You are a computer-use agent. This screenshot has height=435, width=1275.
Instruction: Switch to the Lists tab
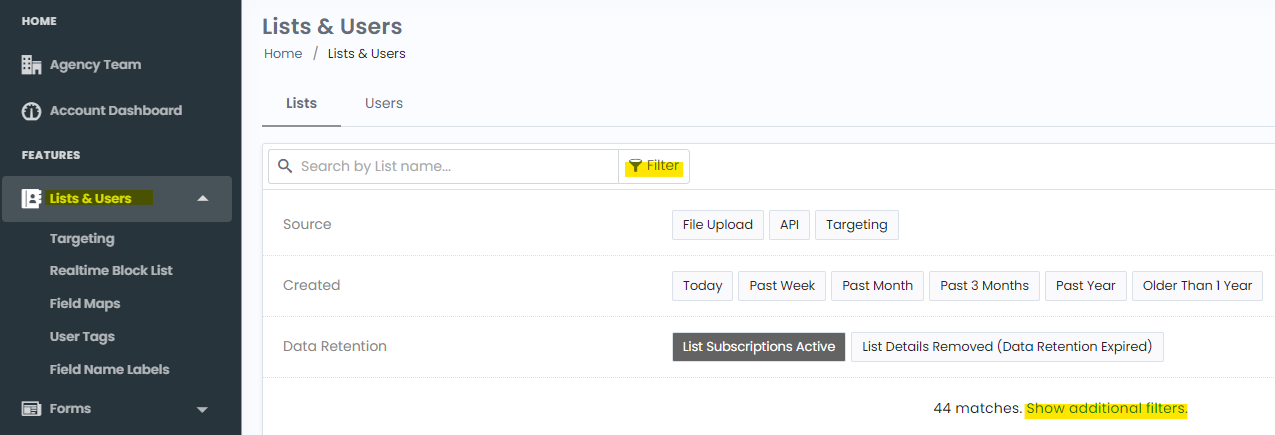tap(301, 103)
